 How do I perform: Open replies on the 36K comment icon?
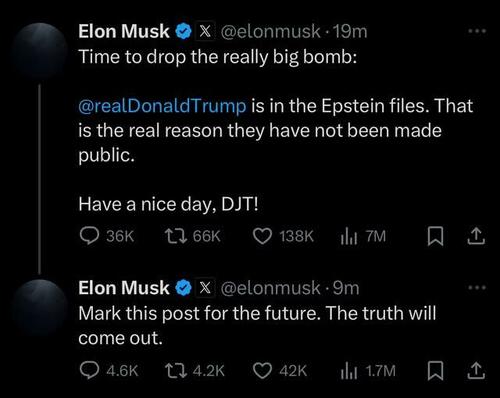click(89, 236)
